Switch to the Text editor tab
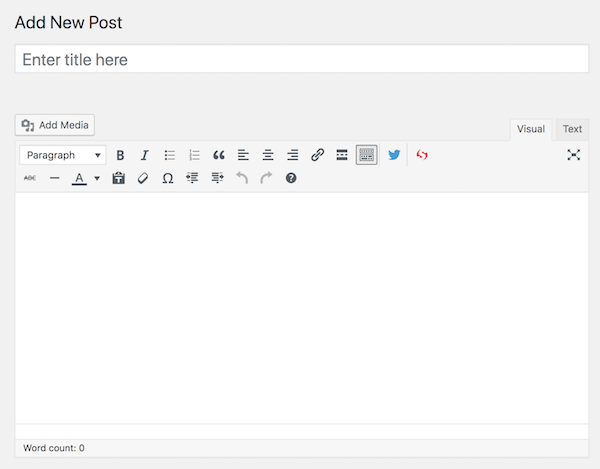 pos(572,129)
